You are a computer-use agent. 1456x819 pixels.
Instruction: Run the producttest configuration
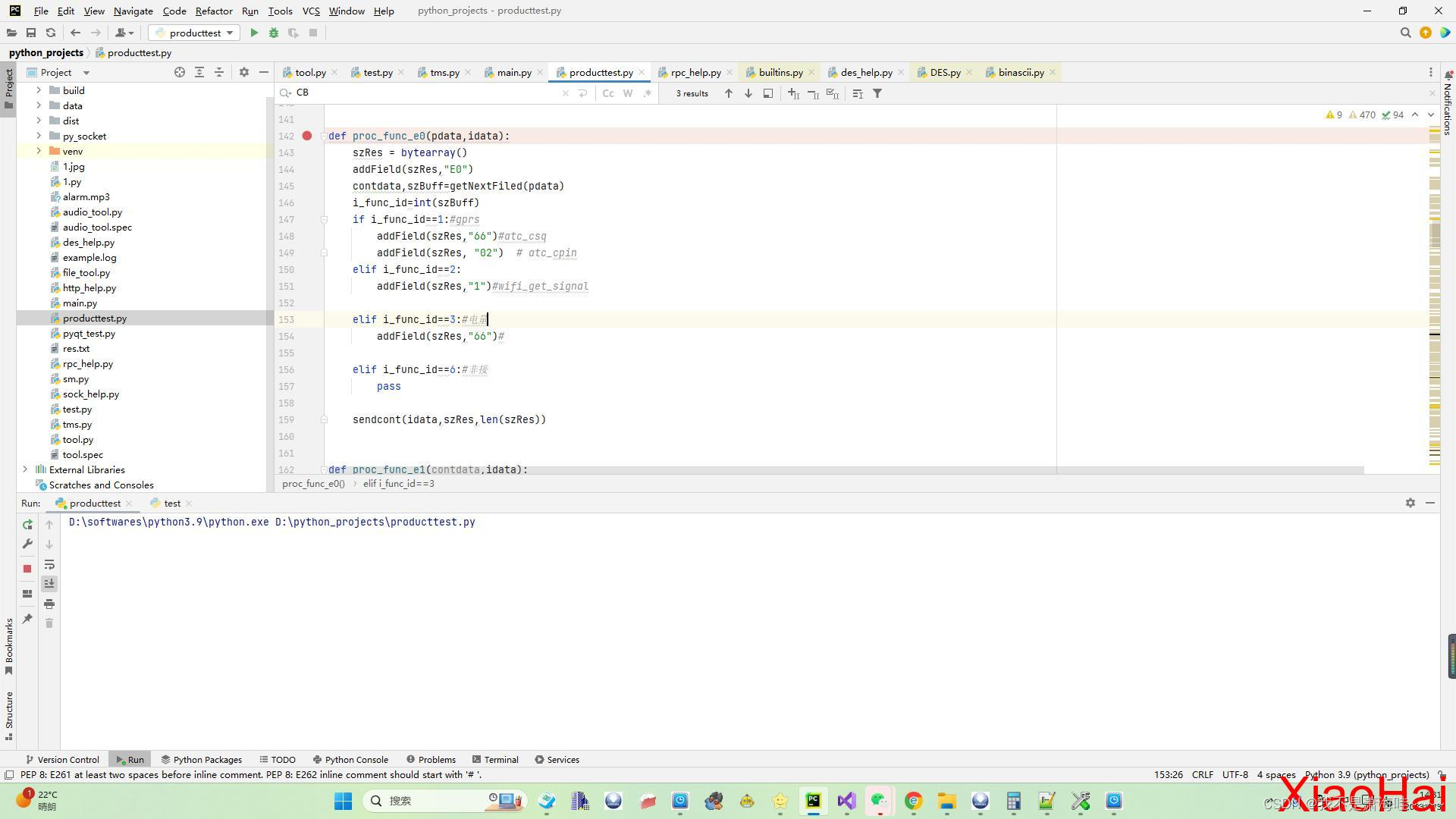point(254,33)
